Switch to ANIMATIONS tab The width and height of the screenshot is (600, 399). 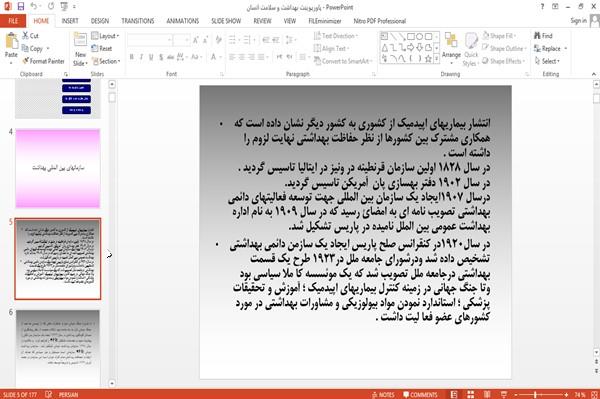click(183, 21)
